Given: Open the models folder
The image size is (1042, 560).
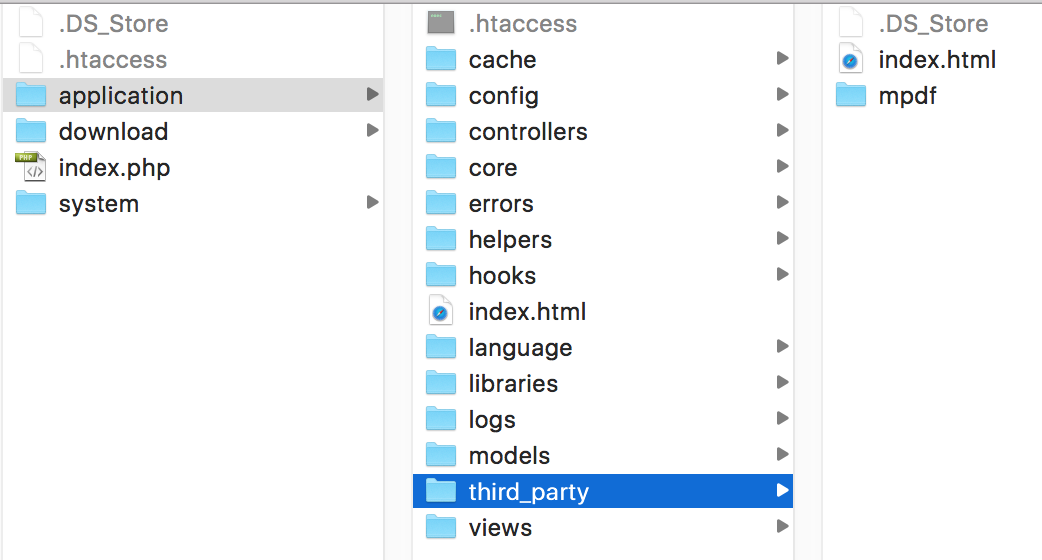Looking at the screenshot, I should tap(509, 456).
